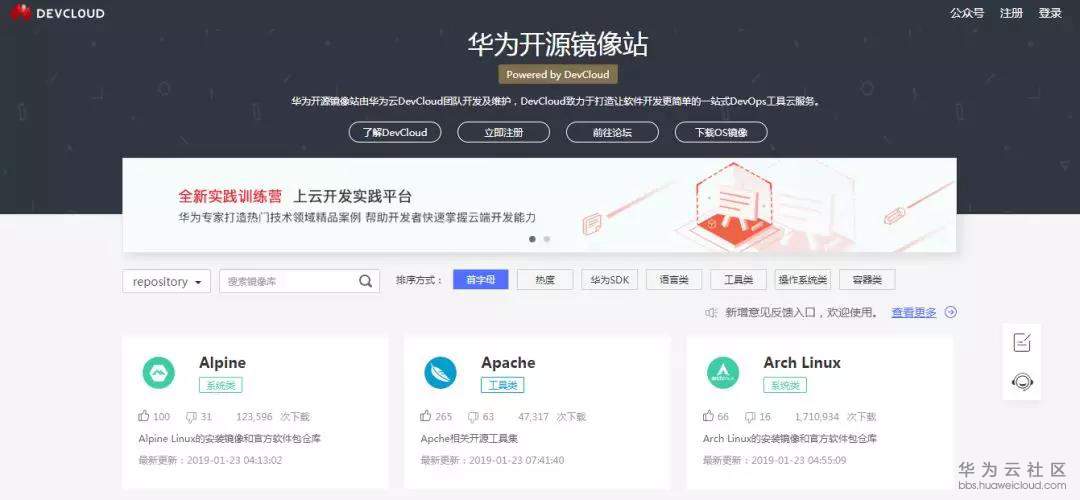Open the Alpine mirror title

[x=222, y=363]
